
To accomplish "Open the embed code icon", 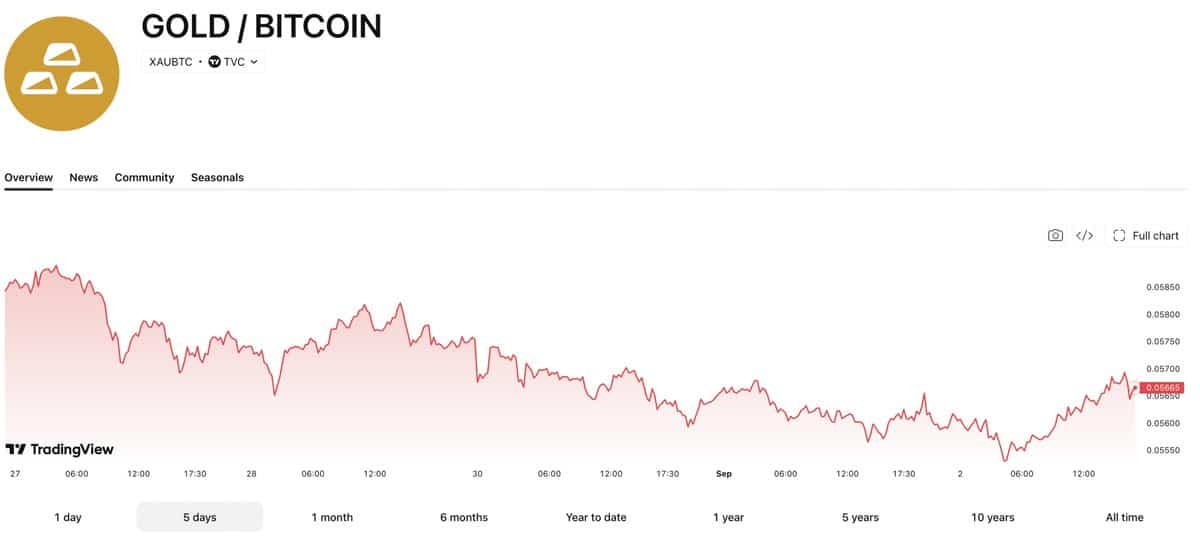I will [1084, 236].
